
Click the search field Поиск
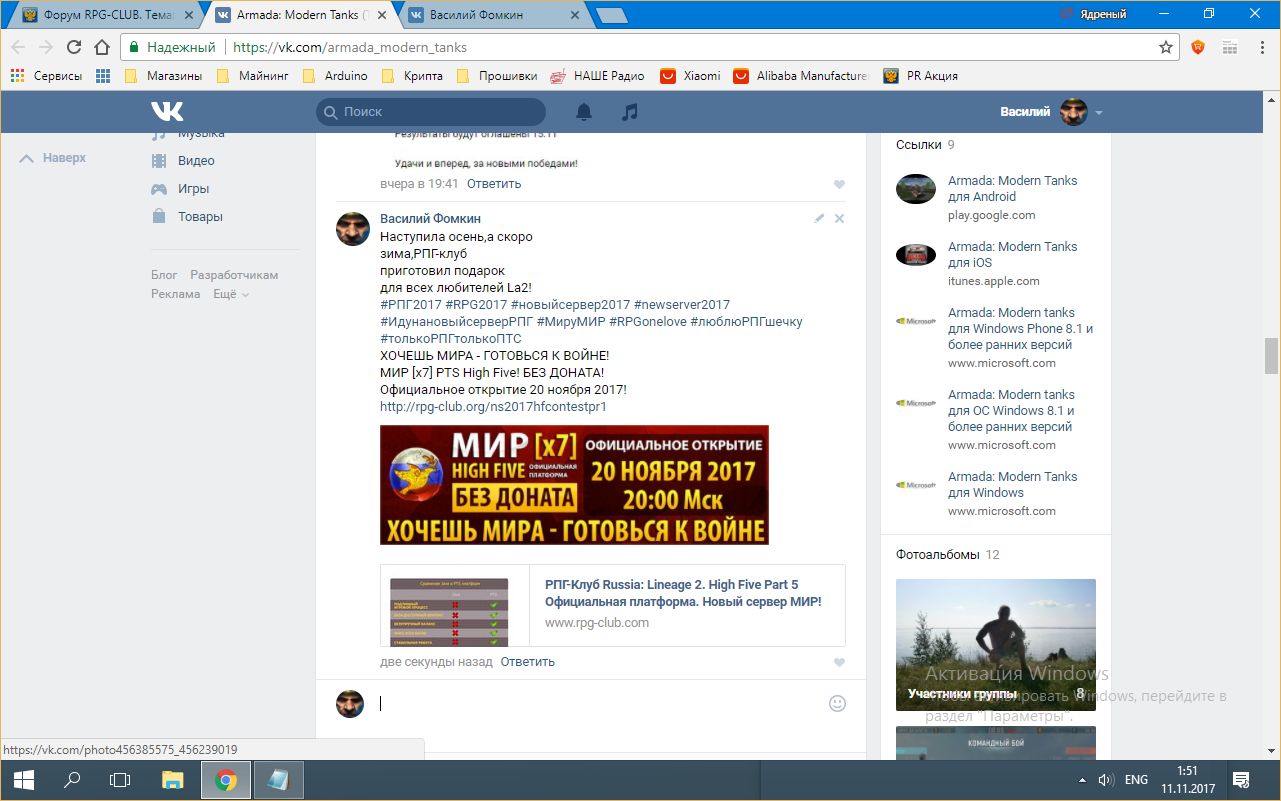coord(431,112)
